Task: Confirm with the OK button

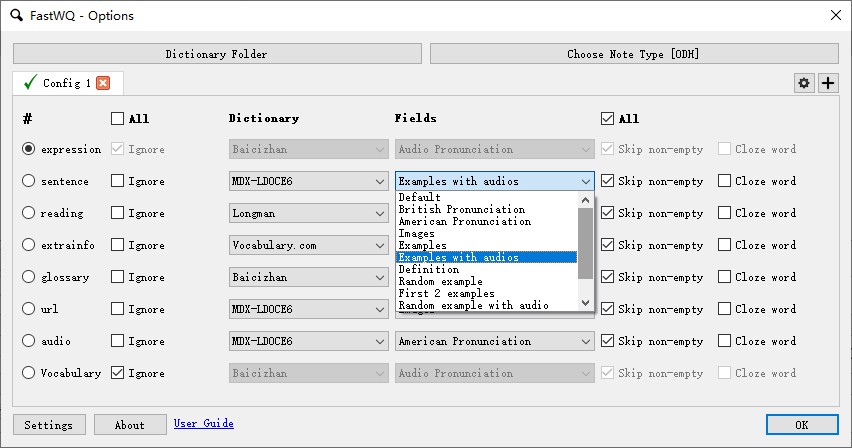Action: point(802,425)
